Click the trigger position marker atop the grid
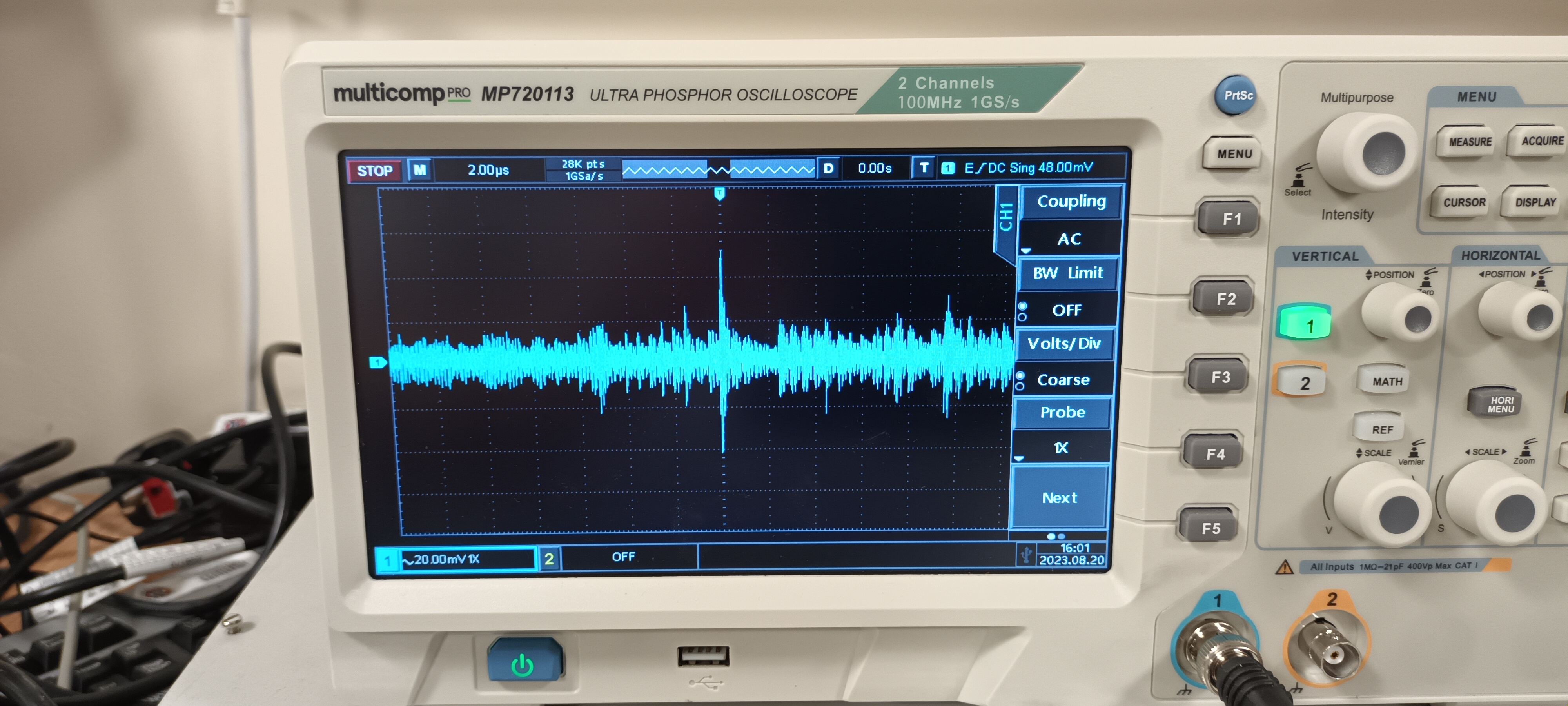 [x=719, y=194]
